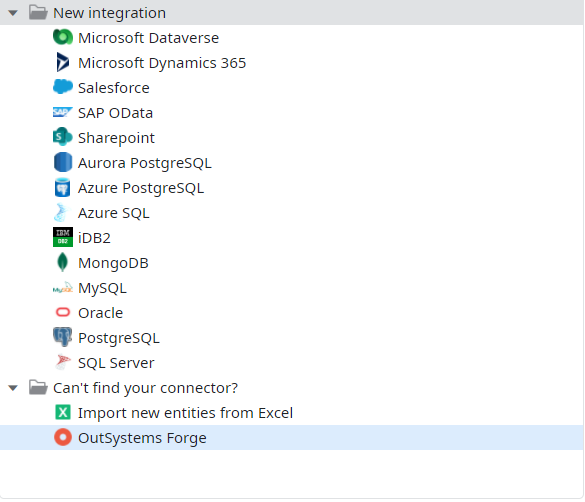Pick the Azure SQL entry
Viewport: 585px width, 502px height.
tap(113, 213)
